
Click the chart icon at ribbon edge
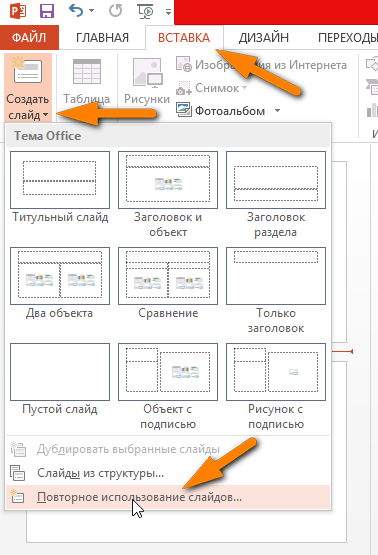(x=372, y=110)
